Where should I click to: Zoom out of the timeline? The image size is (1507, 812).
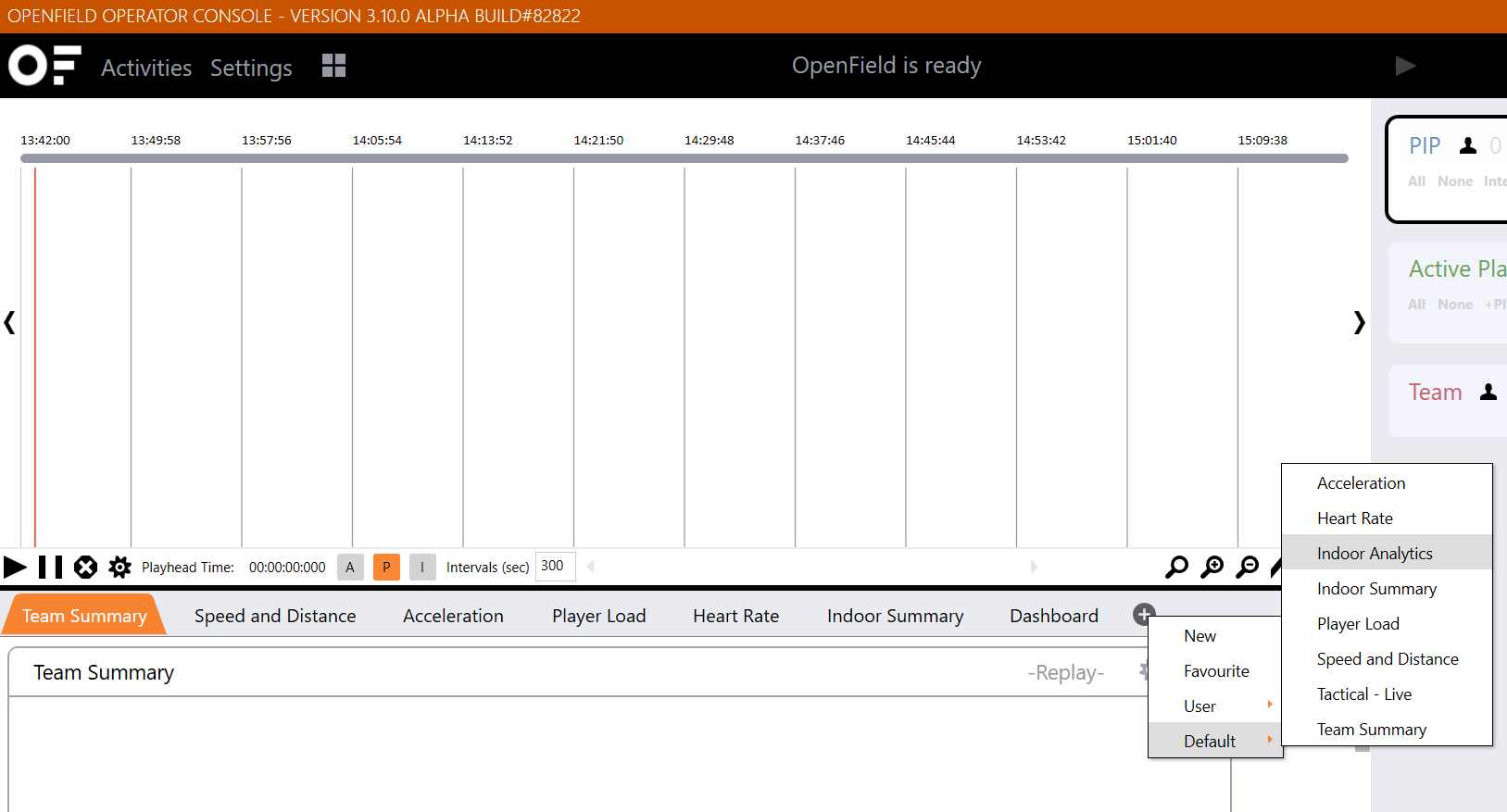[1248, 567]
